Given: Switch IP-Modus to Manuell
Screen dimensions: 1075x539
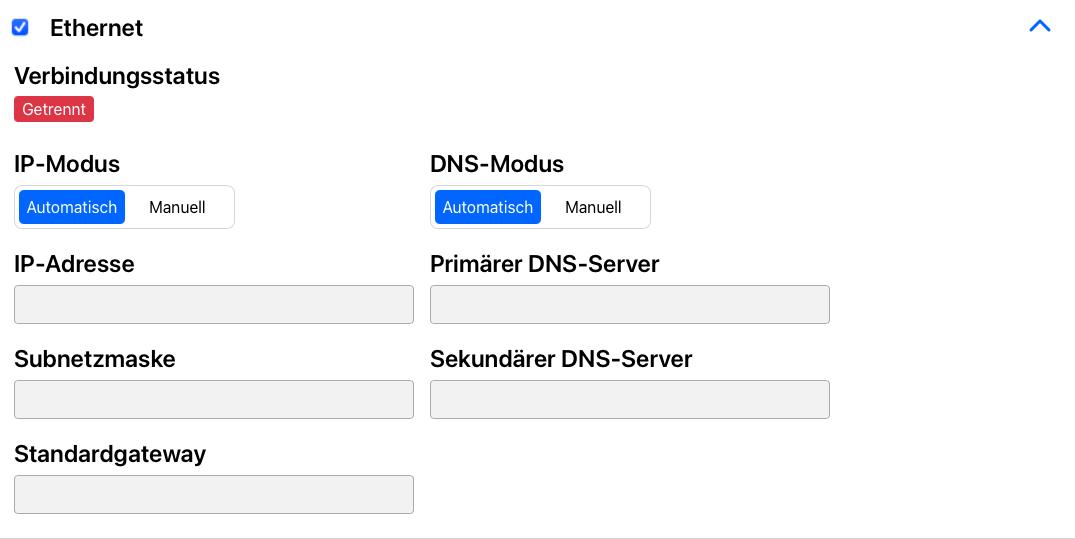Looking at the screenshot, I should [x=177, y=207].
